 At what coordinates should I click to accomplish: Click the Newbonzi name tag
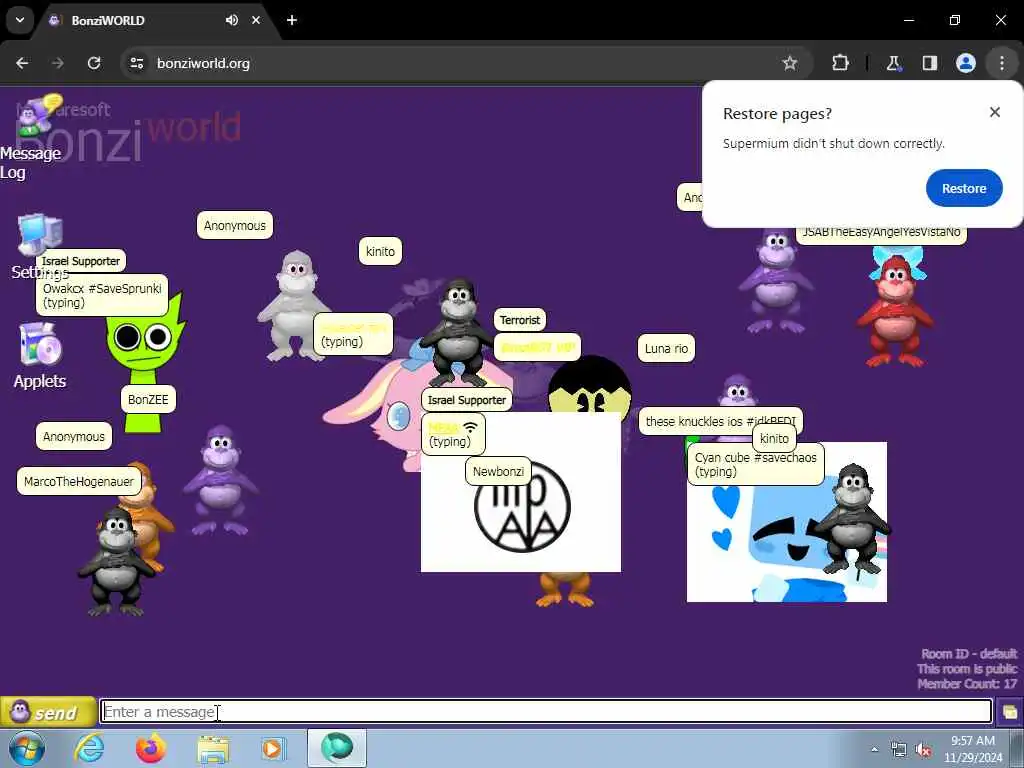(498, 471)
